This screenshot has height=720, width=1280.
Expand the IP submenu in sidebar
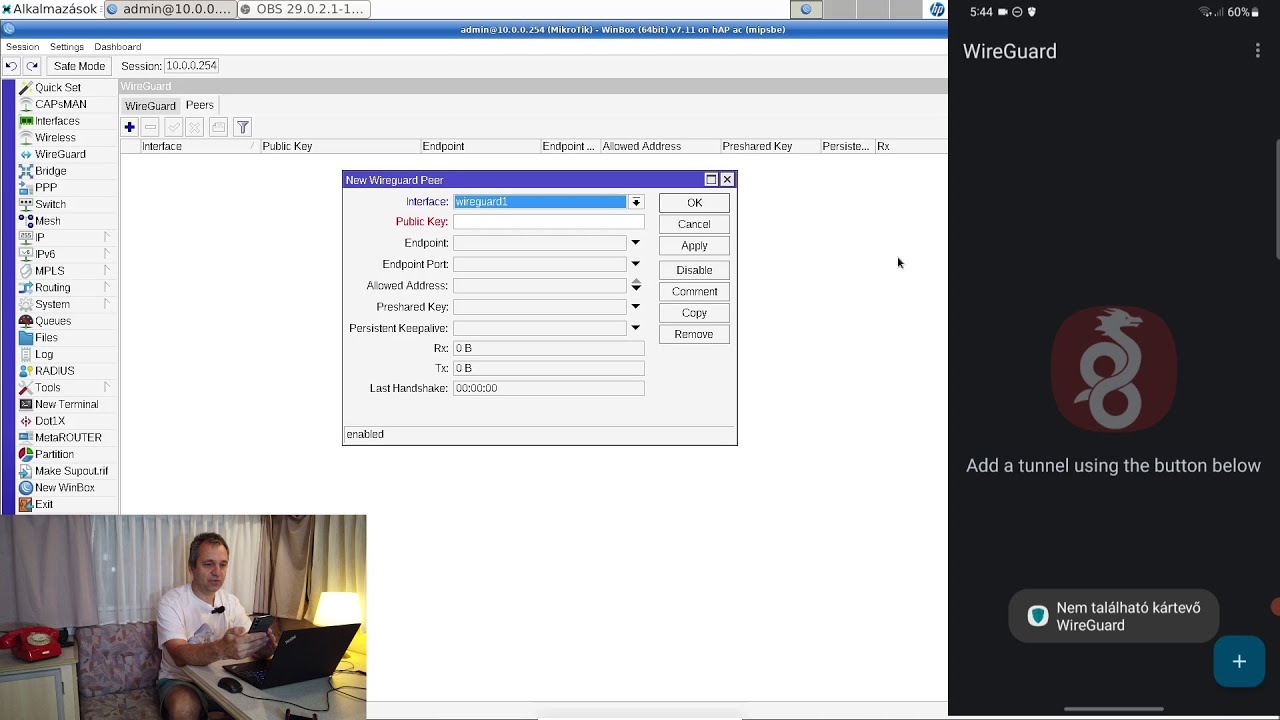click(x=106, y=238)
